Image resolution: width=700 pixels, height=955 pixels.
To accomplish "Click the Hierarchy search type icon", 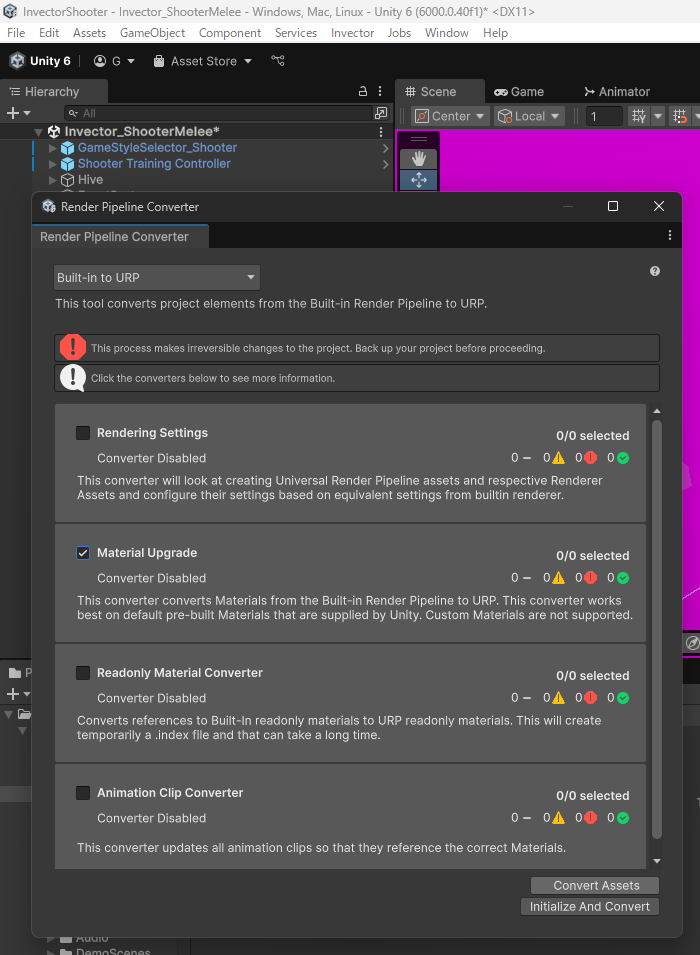I will [x=381, y=114].
